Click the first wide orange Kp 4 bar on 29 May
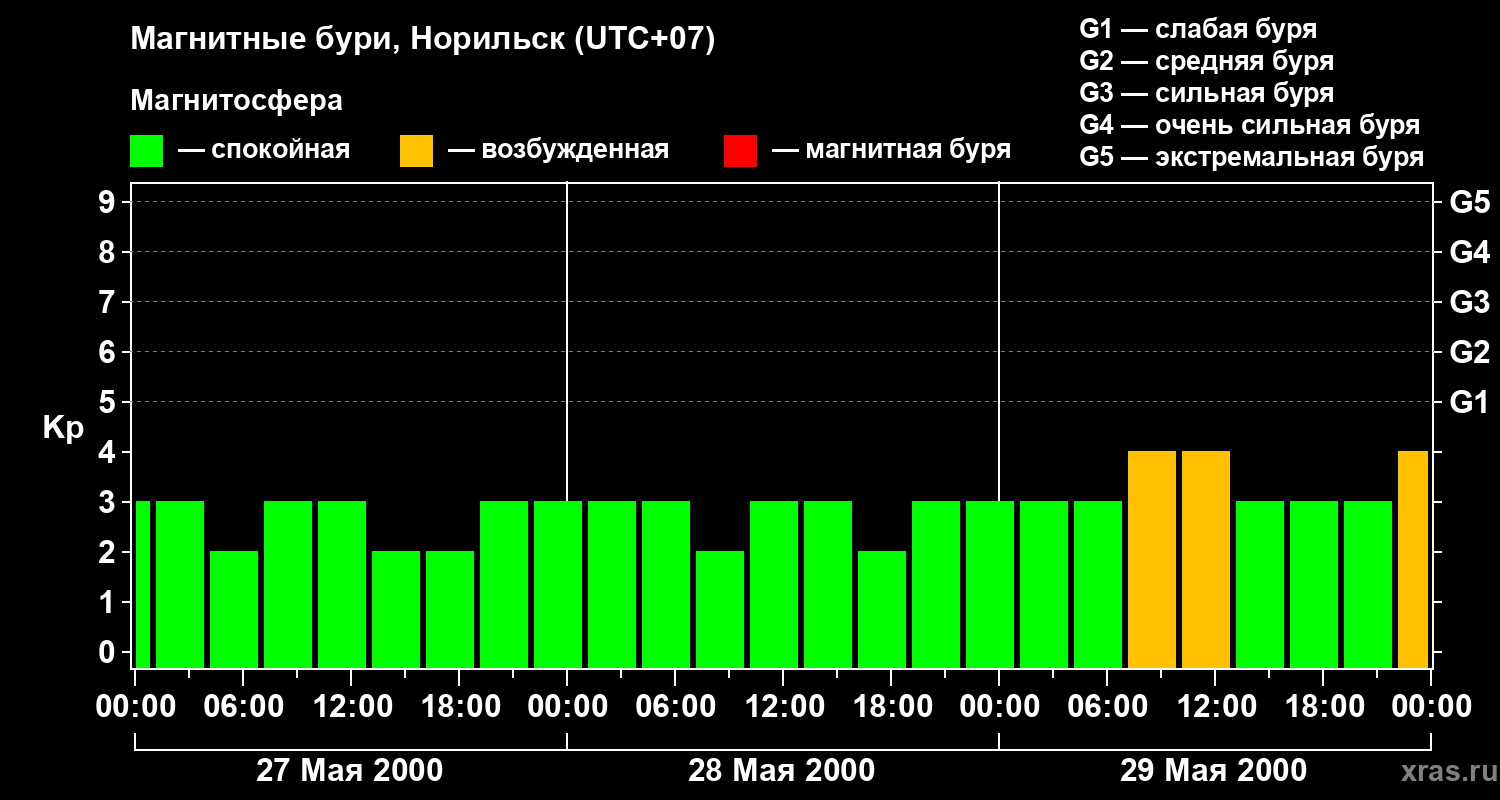The image size is (1500, 800). coord(1152,559)
